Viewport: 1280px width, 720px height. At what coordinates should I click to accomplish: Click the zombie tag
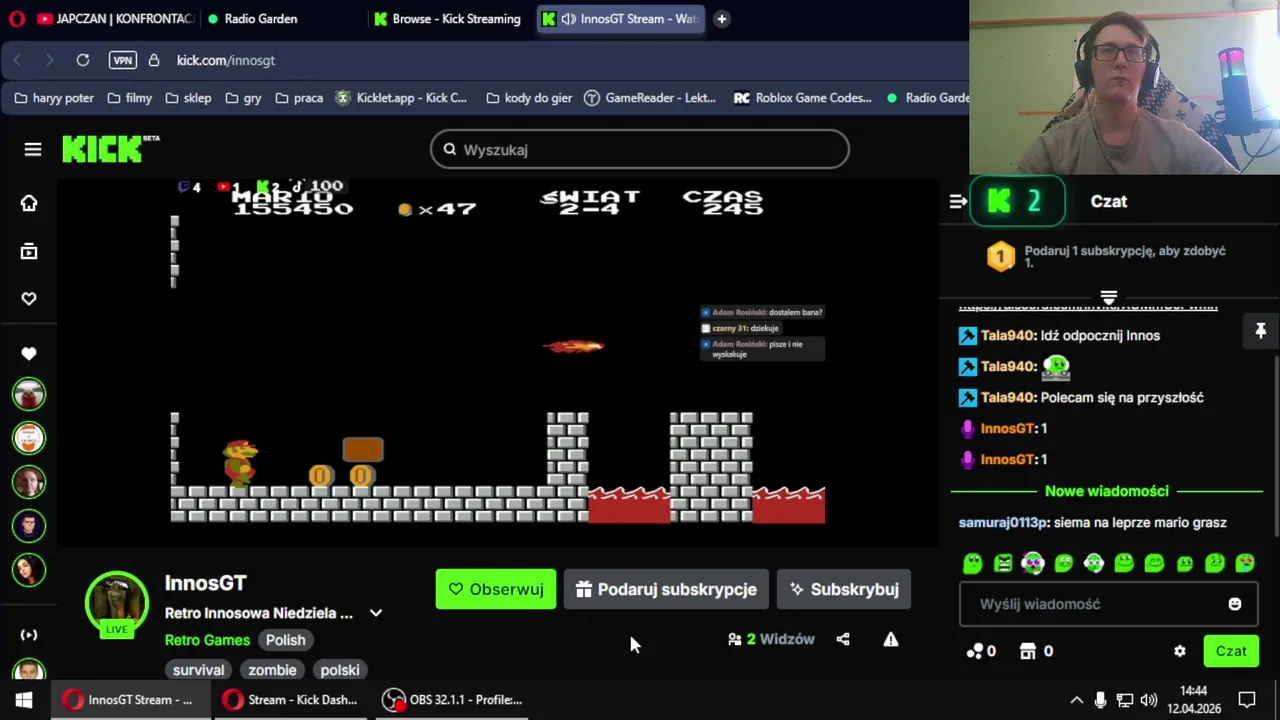pyautogui.click(x=272, y=670)
